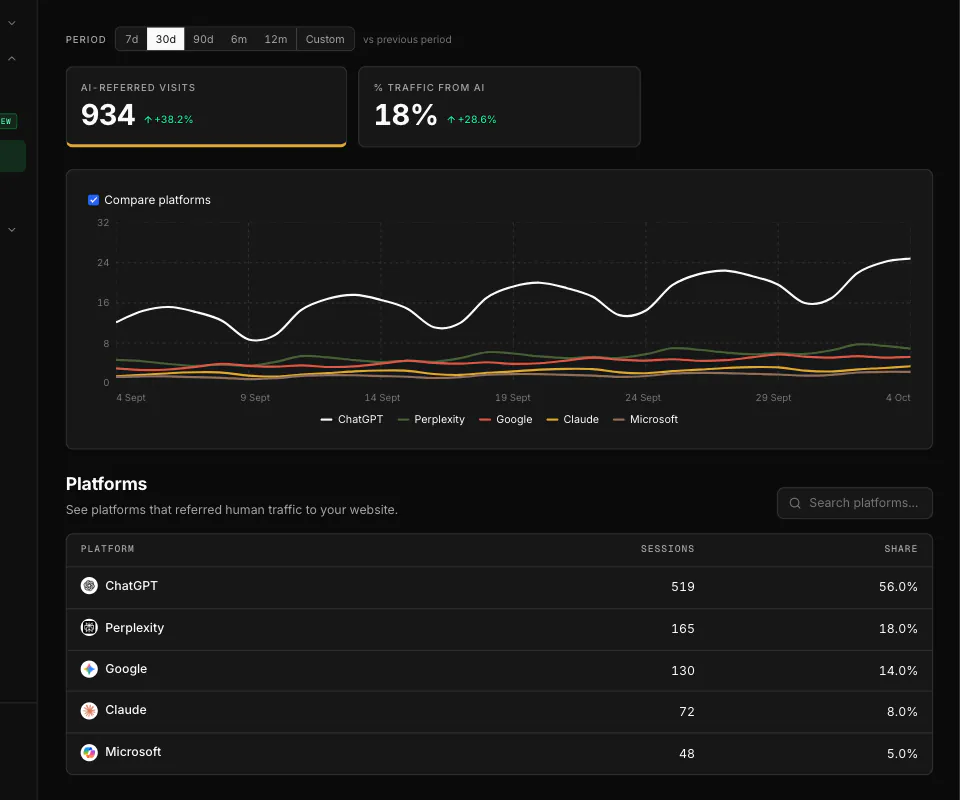Click the Claude platform name in table

(x=126, y=710)
